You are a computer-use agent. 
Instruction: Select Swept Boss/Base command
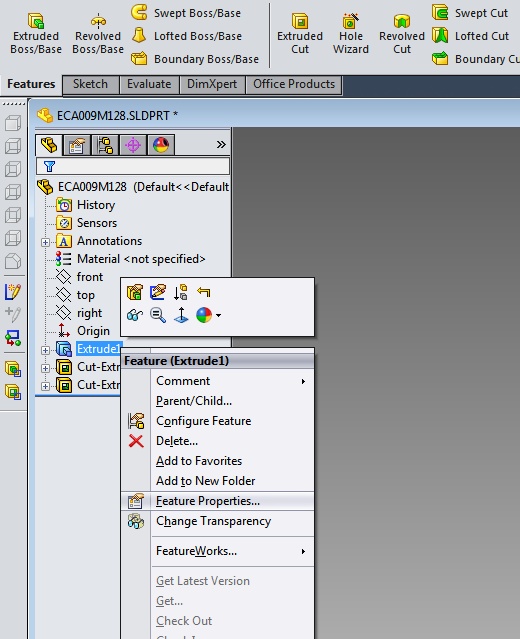click(186, 13)
